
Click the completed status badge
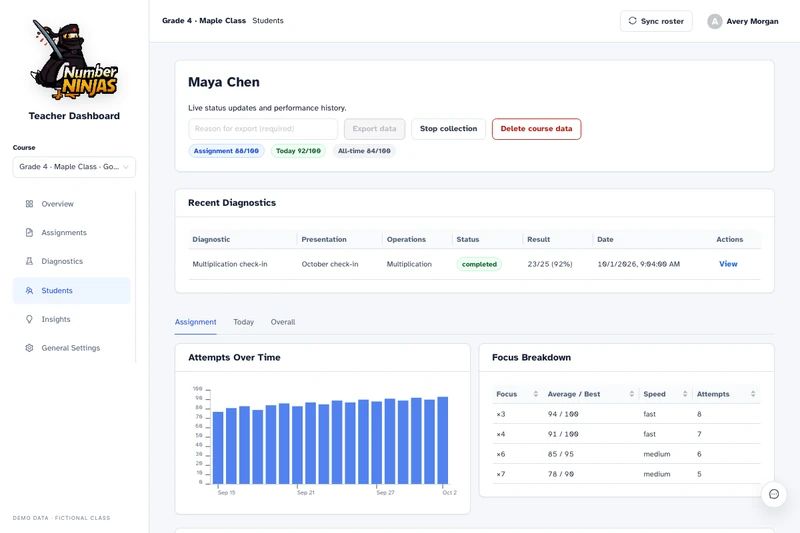[479, 264]
